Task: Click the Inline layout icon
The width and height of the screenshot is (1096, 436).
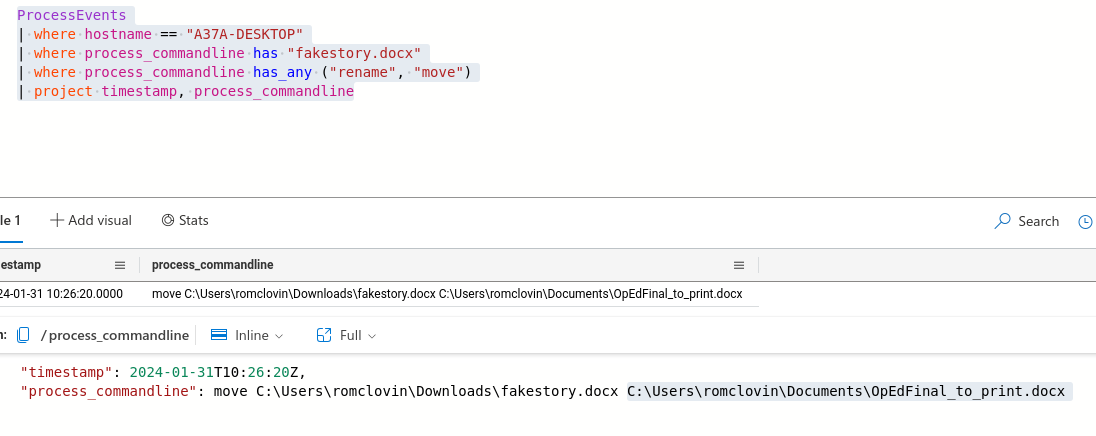Action: tap(218, 335)
